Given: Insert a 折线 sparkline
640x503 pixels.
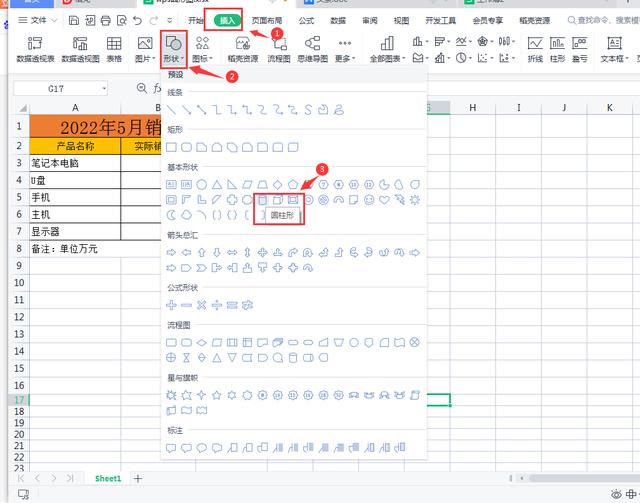Looking at the screenshot, I should [535, 49].
